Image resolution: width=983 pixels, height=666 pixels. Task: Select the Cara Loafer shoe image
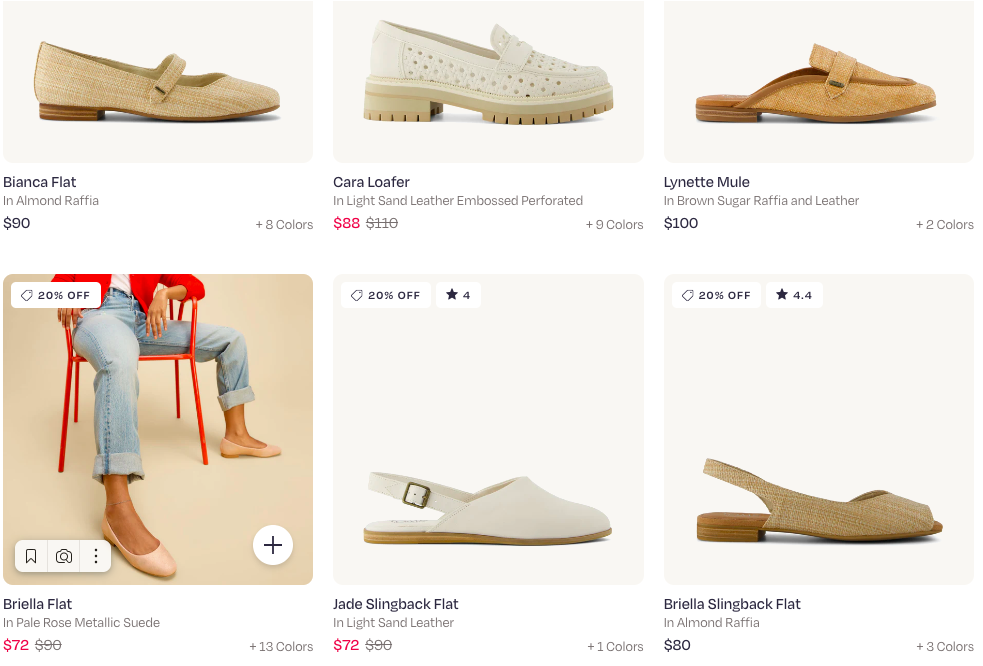point(488,75)
